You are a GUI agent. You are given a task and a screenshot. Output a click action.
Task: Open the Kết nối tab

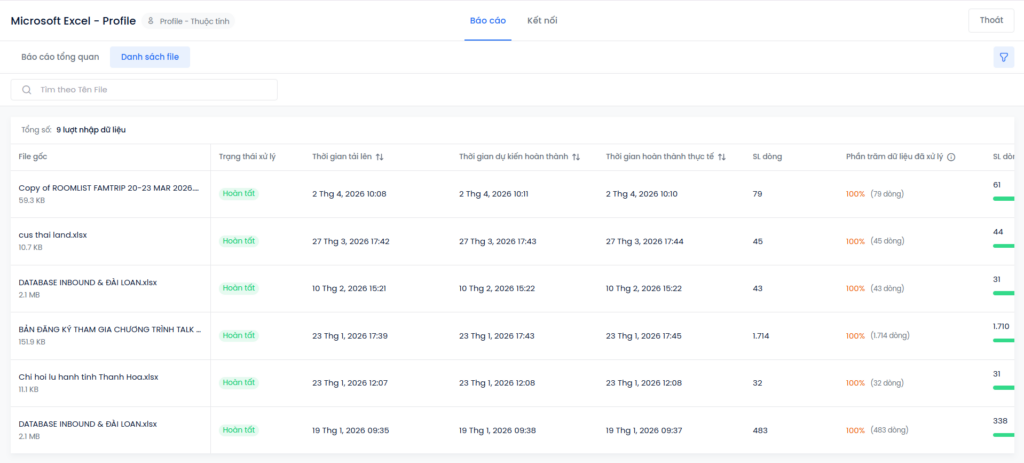pos(542,20)
